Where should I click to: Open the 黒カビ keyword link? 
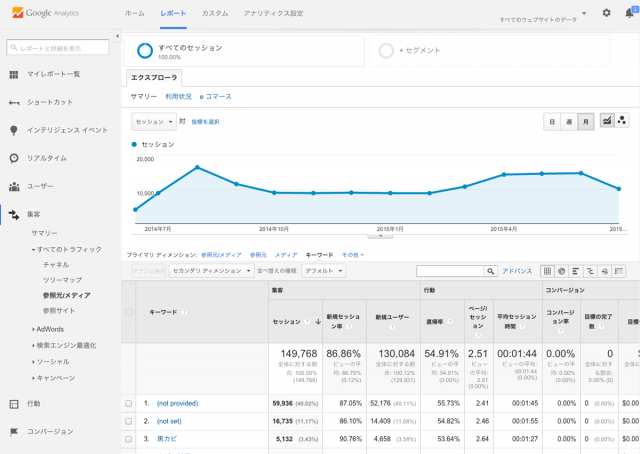pyautogui.click(x=167, y=439)
